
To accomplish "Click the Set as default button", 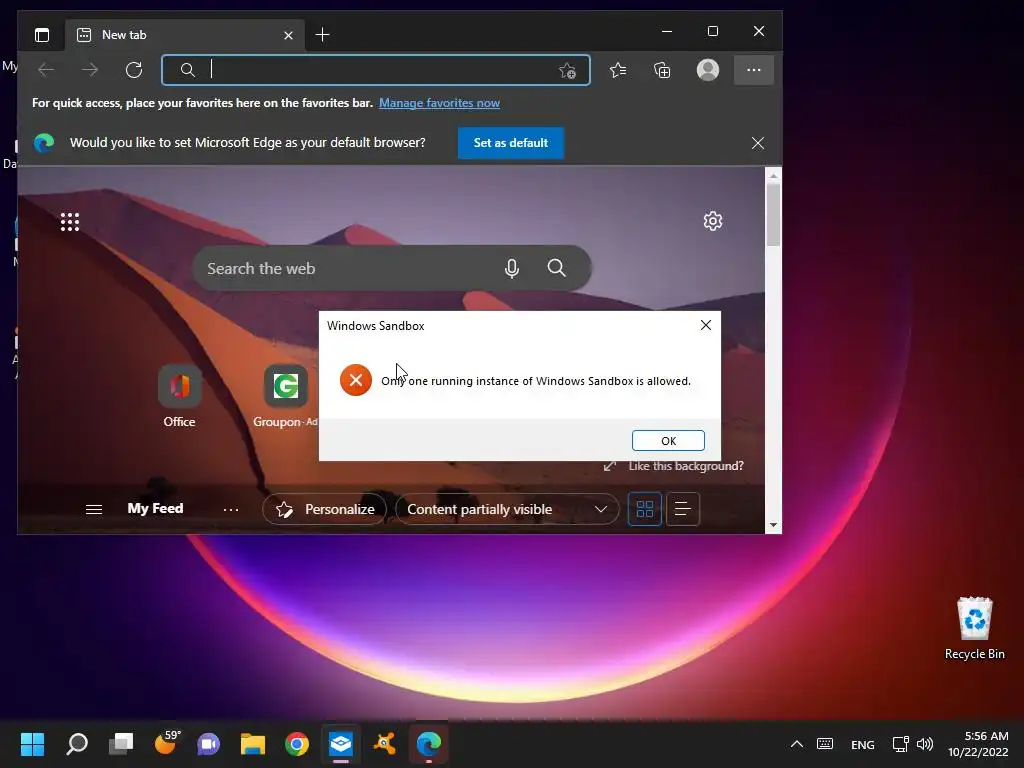I will tap(511, 143).
